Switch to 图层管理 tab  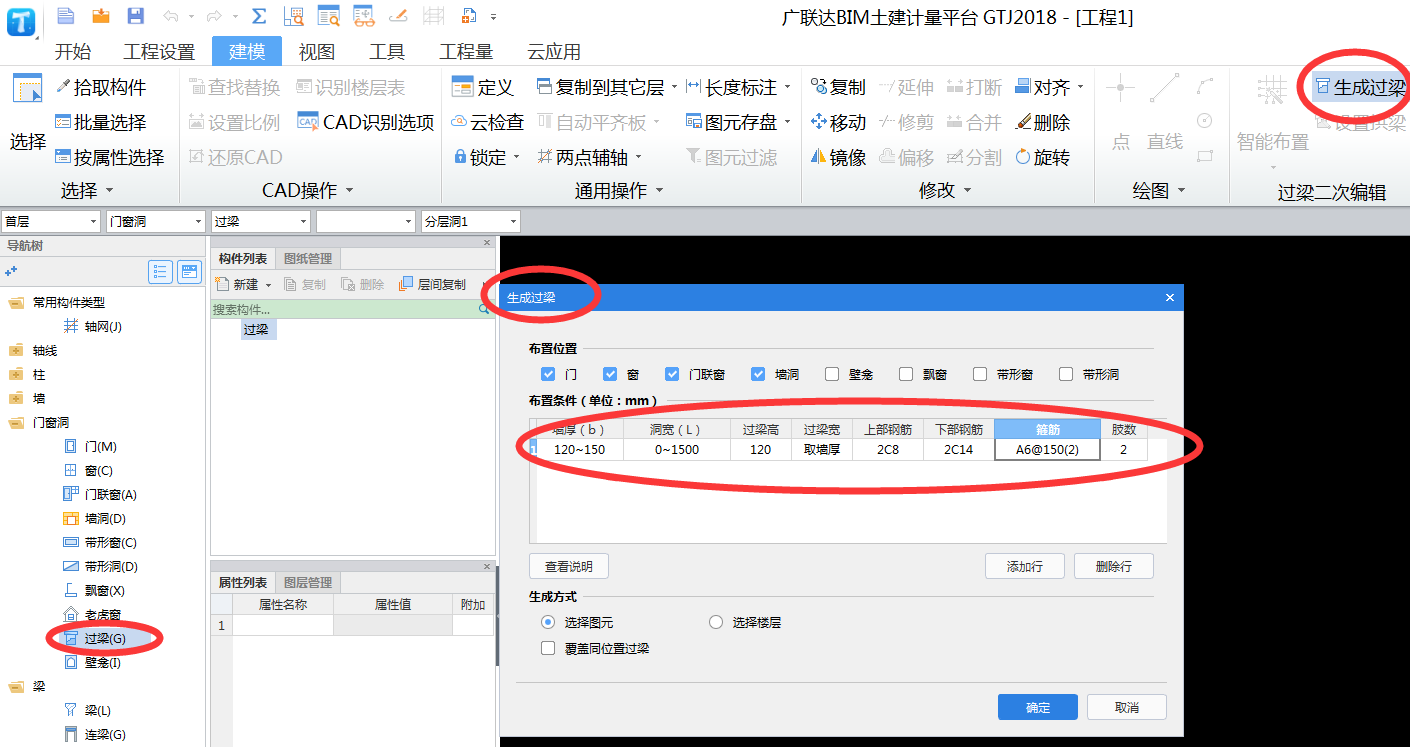point(308,582)
